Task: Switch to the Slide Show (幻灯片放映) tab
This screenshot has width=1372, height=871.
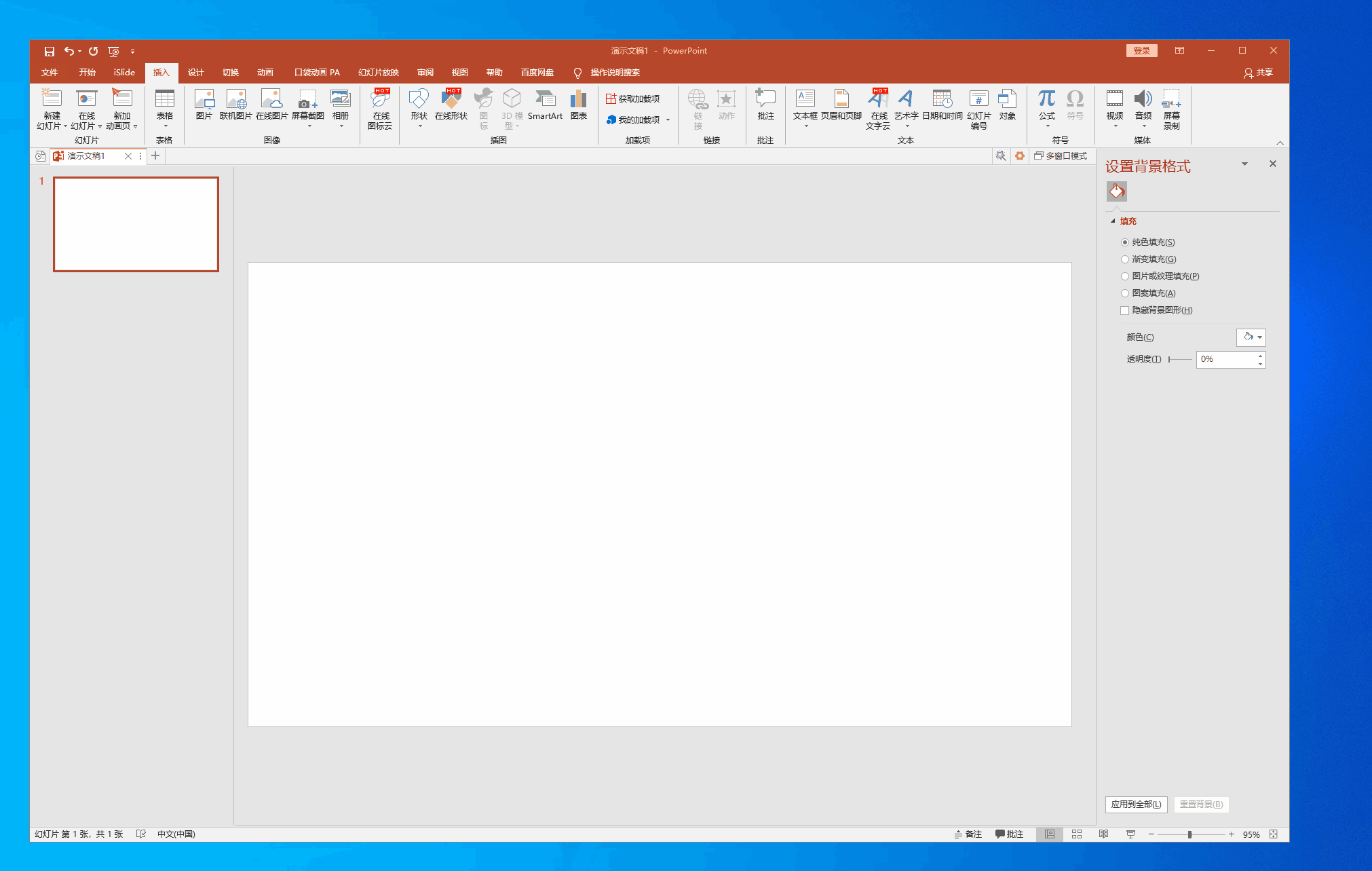Action: point(379,73)
